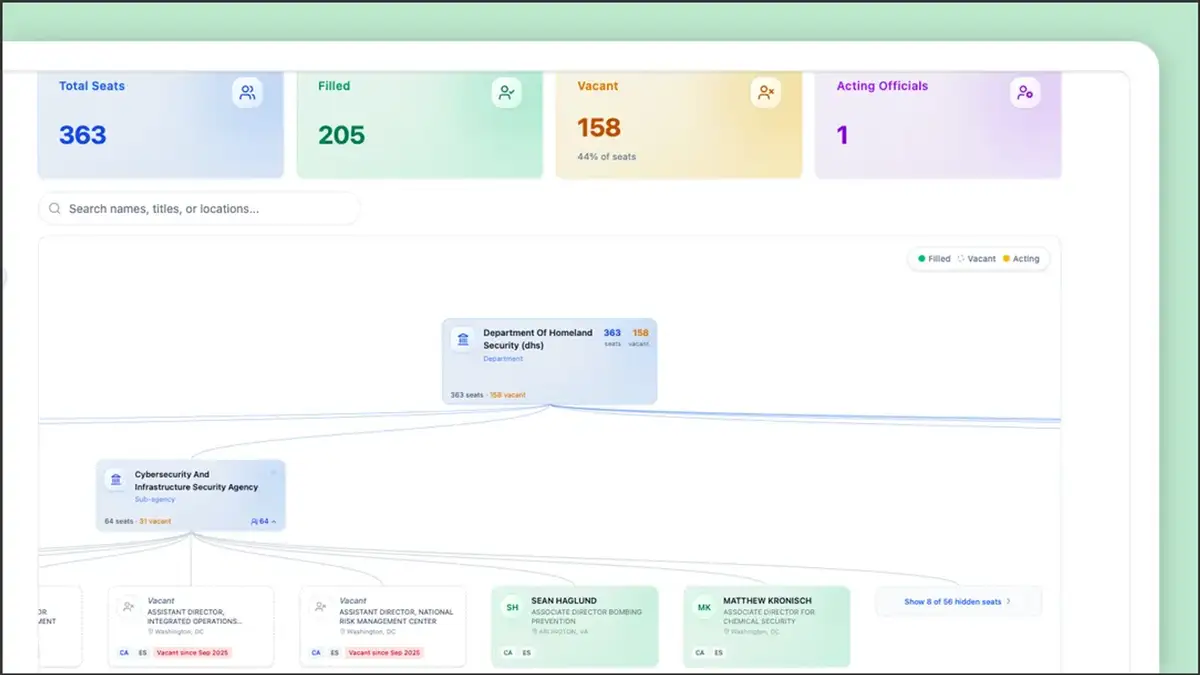The height and width of the screenshot is (675, 1200).
Task: Click the MATTHEW KRONISCH name
Action: click(767, 601)
